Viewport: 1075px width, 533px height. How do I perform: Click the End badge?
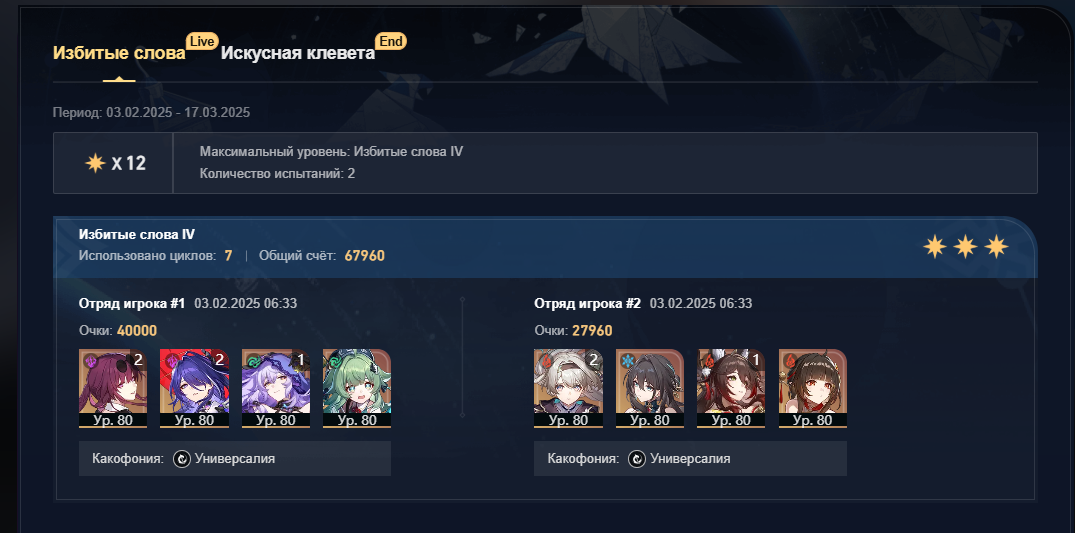pos(391,41)
